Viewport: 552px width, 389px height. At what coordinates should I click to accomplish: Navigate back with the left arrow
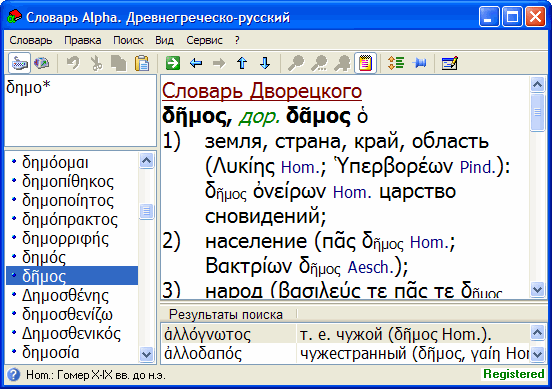(x=196, y=63)
